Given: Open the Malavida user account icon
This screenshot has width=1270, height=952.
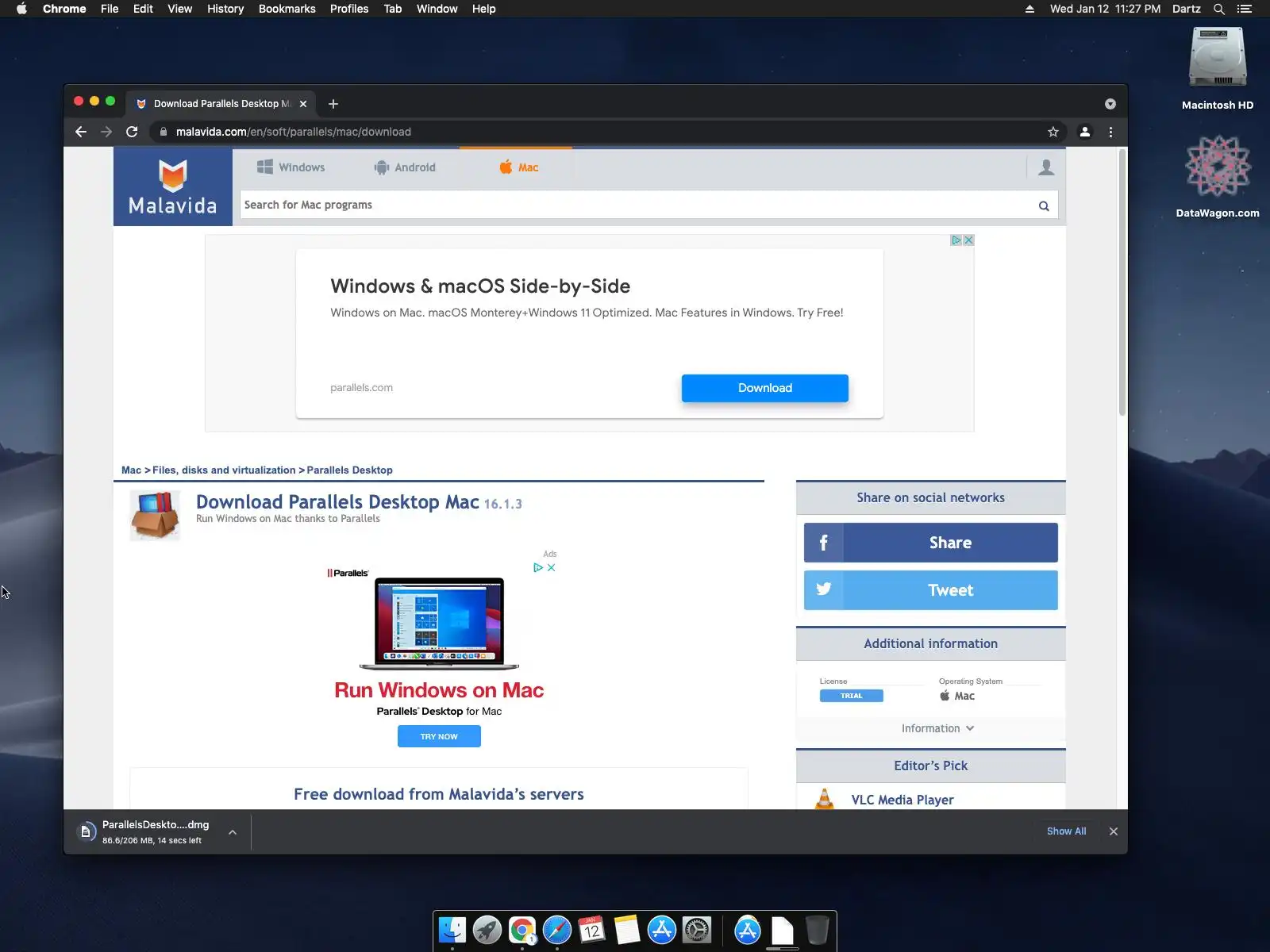Looking at the screenshot, I should point(1046,167).
